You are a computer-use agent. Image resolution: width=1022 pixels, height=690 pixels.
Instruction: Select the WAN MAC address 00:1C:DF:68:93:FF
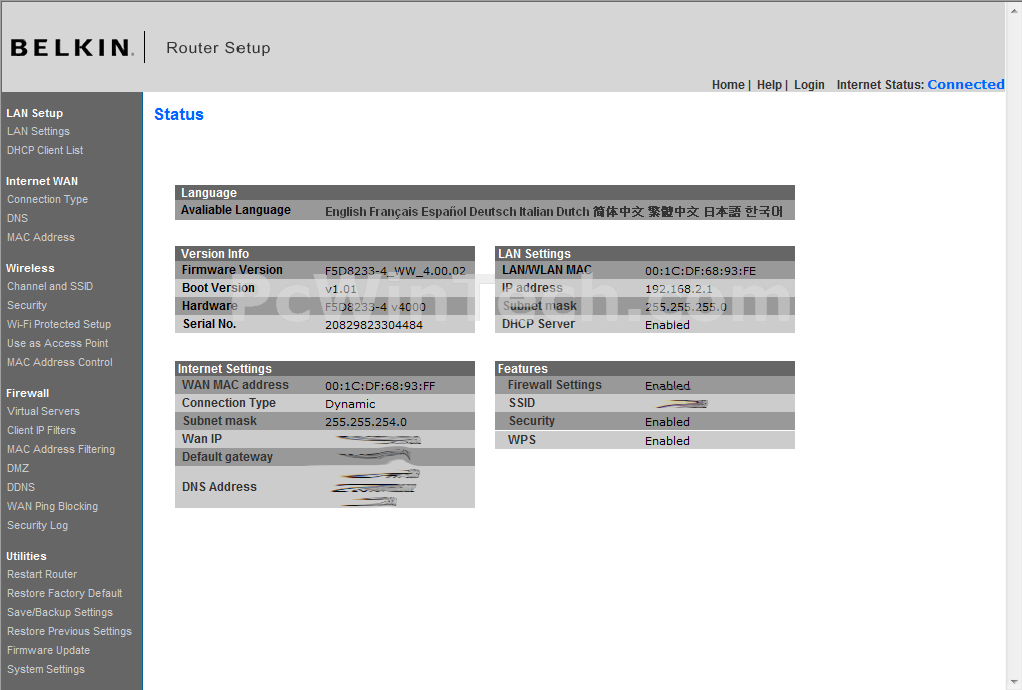(380, 386)
